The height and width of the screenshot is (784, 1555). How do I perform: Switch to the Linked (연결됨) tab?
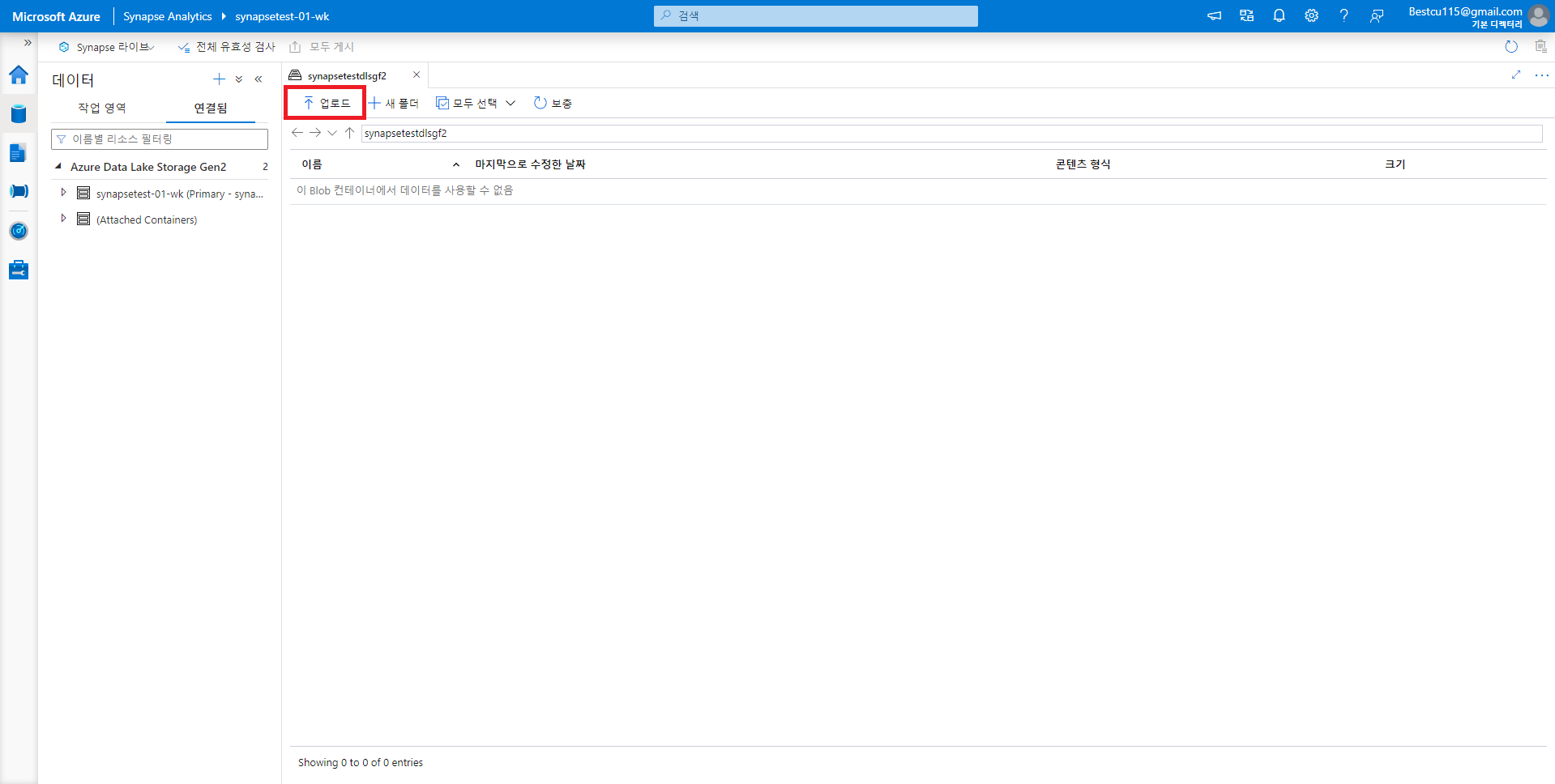coord(211,108)
